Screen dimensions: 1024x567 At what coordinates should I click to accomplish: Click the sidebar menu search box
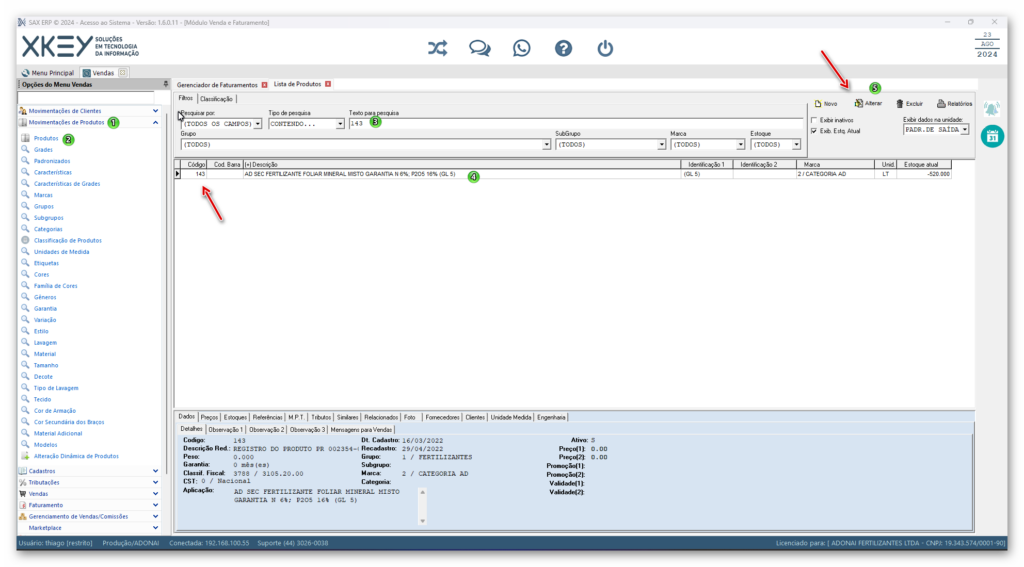[86, 97]
